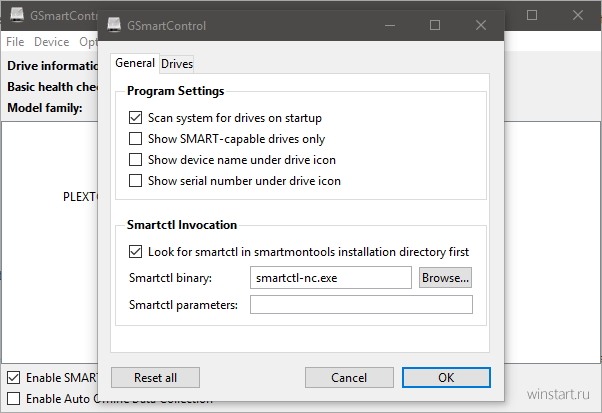Image resolution: width=602 pixels, height=413 pixels.
Task: Maximize the preferences dialog
Action: 435,25
